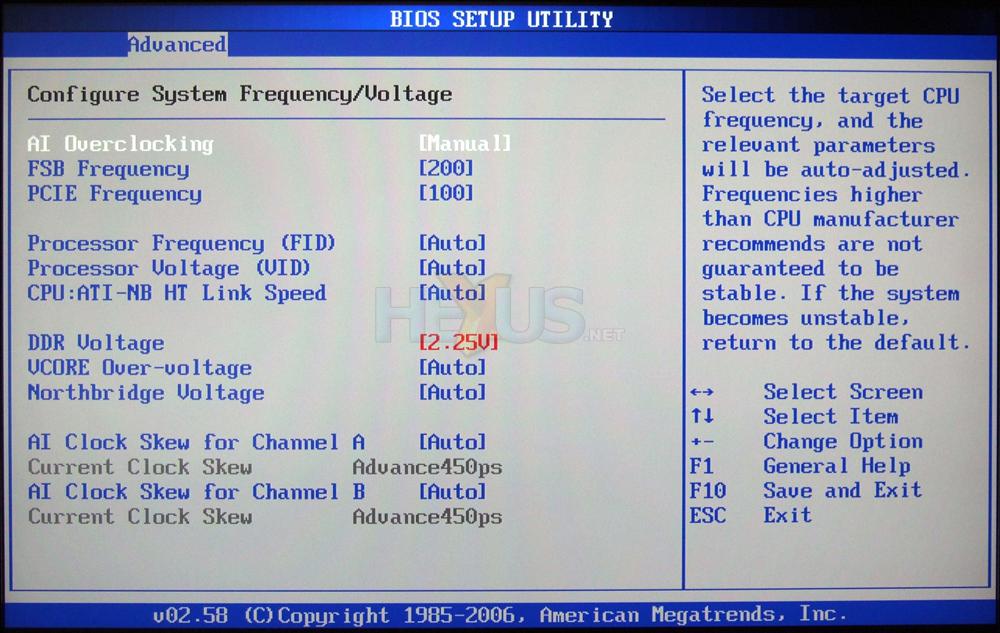Click the 'Select the target CPU' help line
Viewport: 1000px width, 633px height.
(830, 96)
